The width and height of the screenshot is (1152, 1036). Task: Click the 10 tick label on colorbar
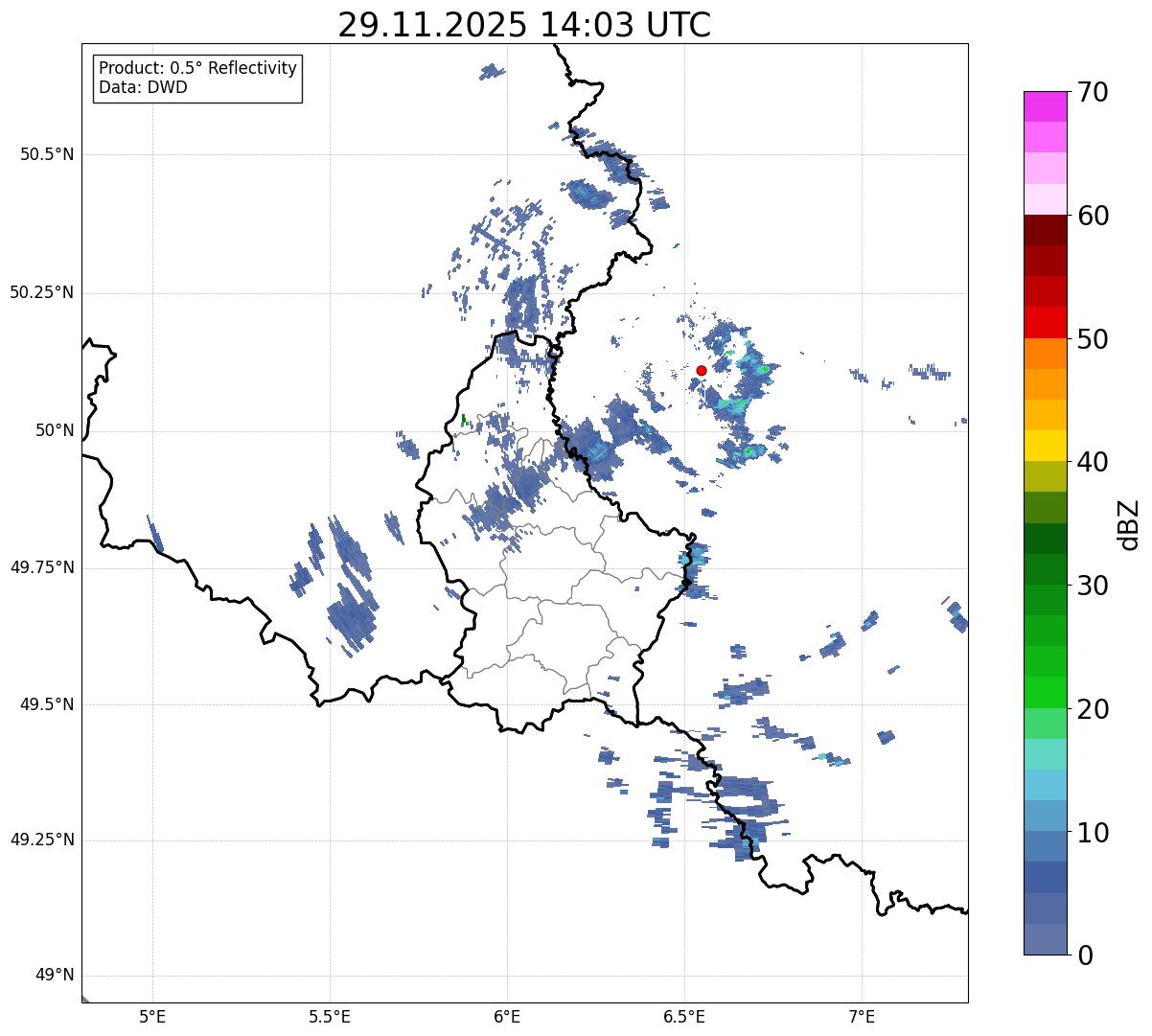[1093, 832]
